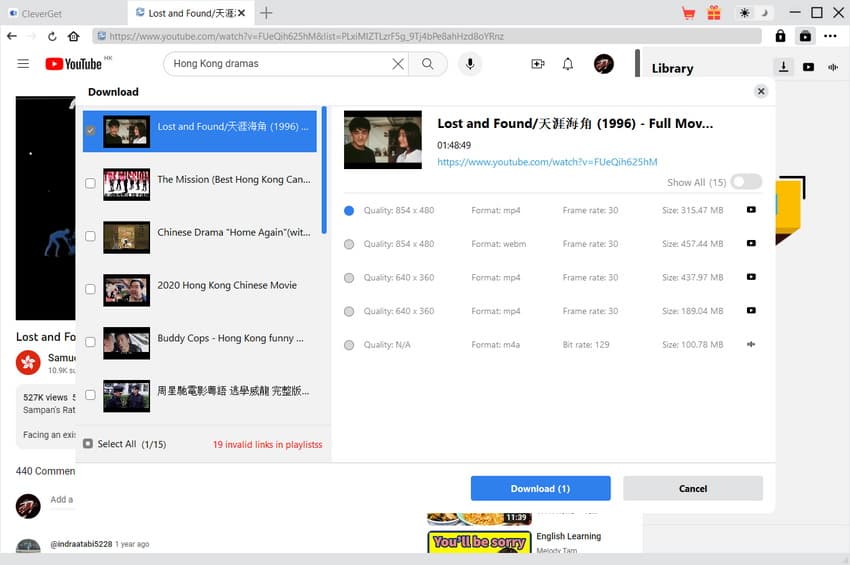Go to the home page icon
Image resolution: width=850 pixels, height=565 pixels.
pyautogui.click(x=74, y=36)
